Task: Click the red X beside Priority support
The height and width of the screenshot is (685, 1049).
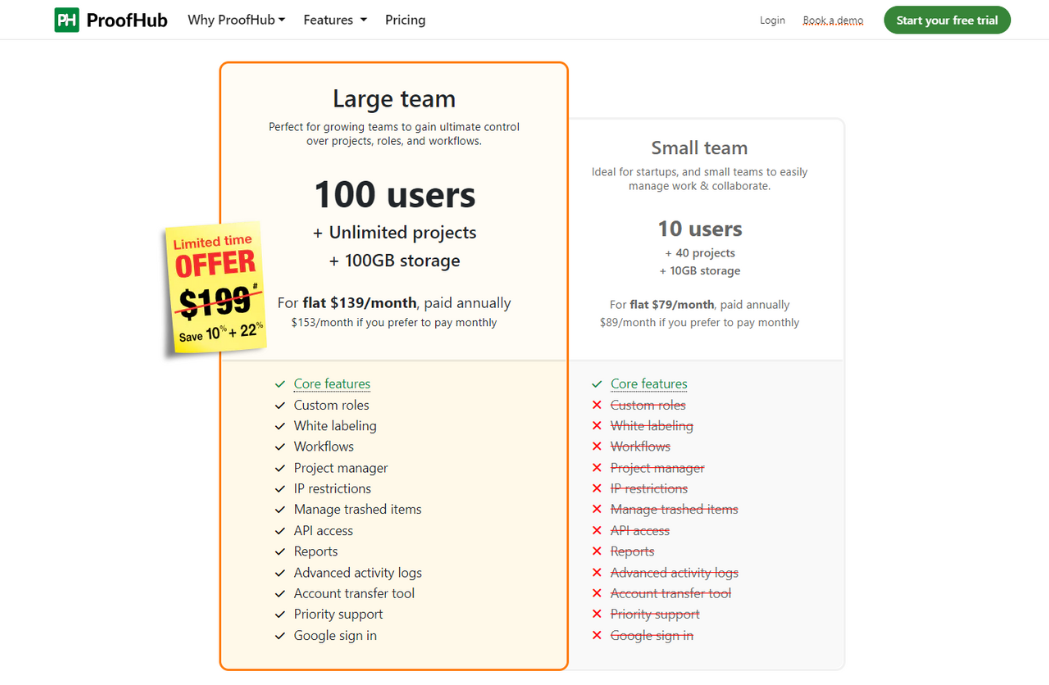Action: [597, 614]
